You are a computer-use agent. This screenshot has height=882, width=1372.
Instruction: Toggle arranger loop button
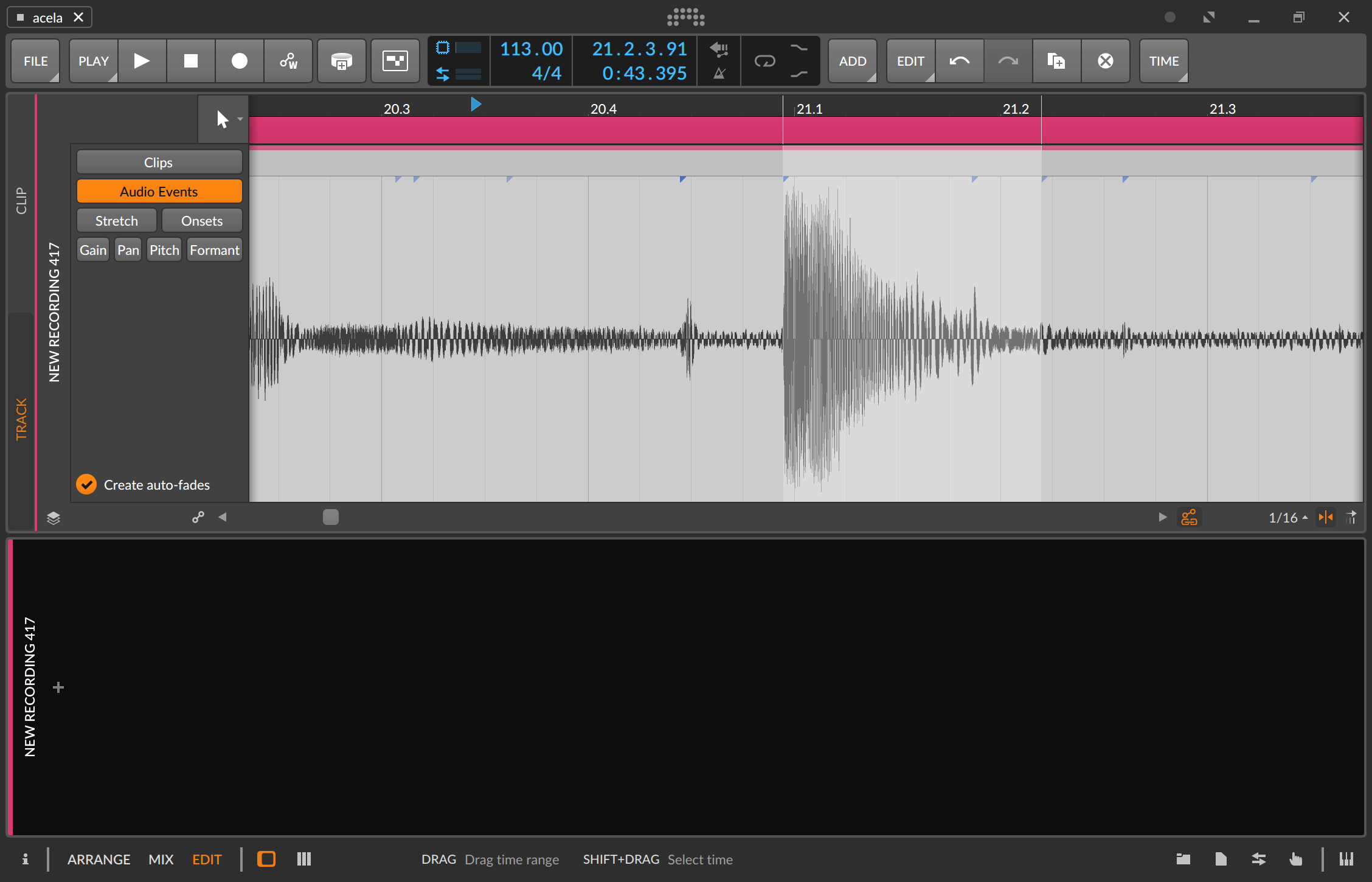click(x=764, y=61)
